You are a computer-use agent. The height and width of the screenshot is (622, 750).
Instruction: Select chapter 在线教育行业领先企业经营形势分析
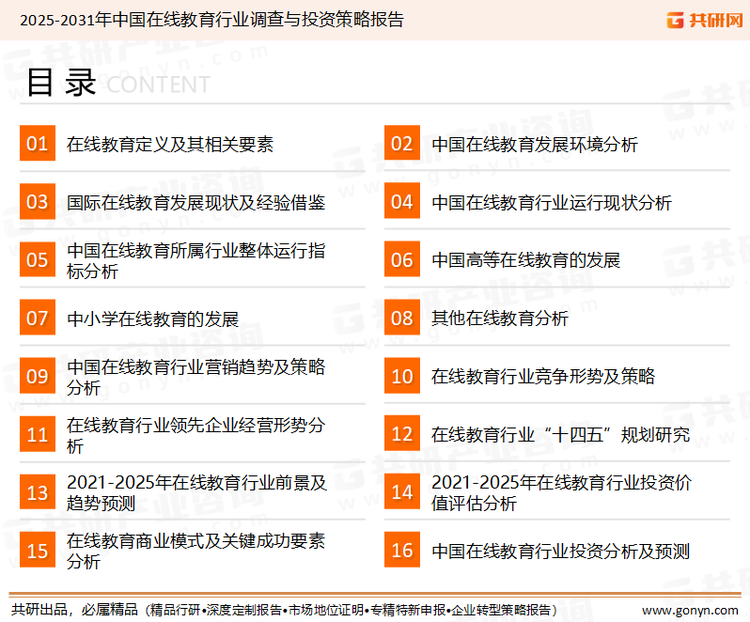pyautogui.click(x=196, y=435)
